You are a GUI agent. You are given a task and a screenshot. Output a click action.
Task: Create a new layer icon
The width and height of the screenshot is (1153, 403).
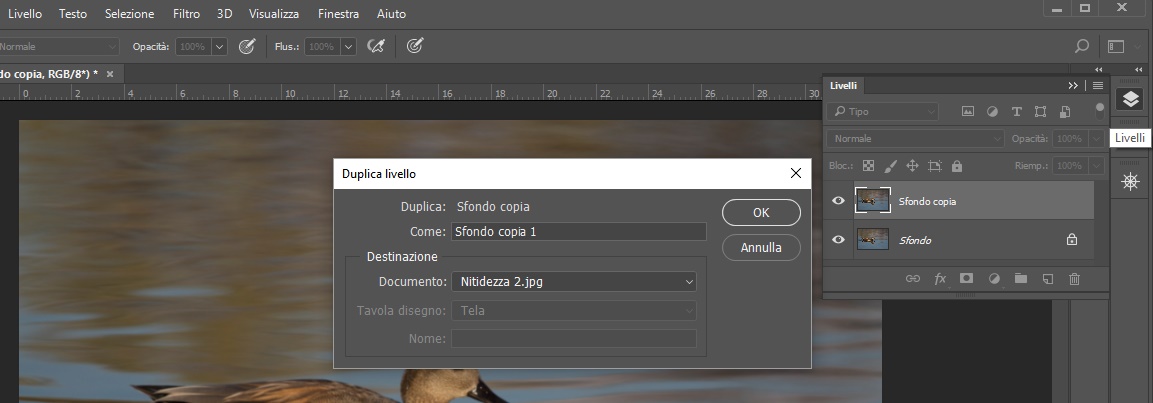[x=1048, y=279]
